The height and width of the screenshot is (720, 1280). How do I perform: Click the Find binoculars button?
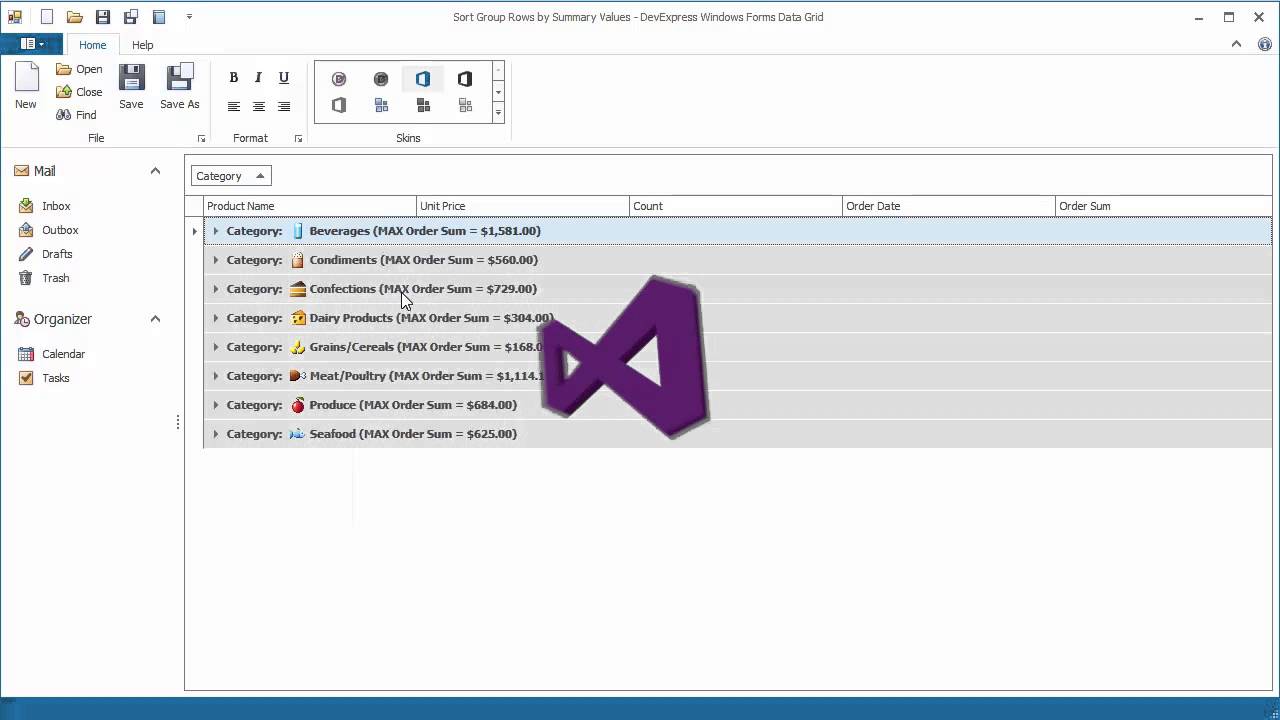point(76,115)
